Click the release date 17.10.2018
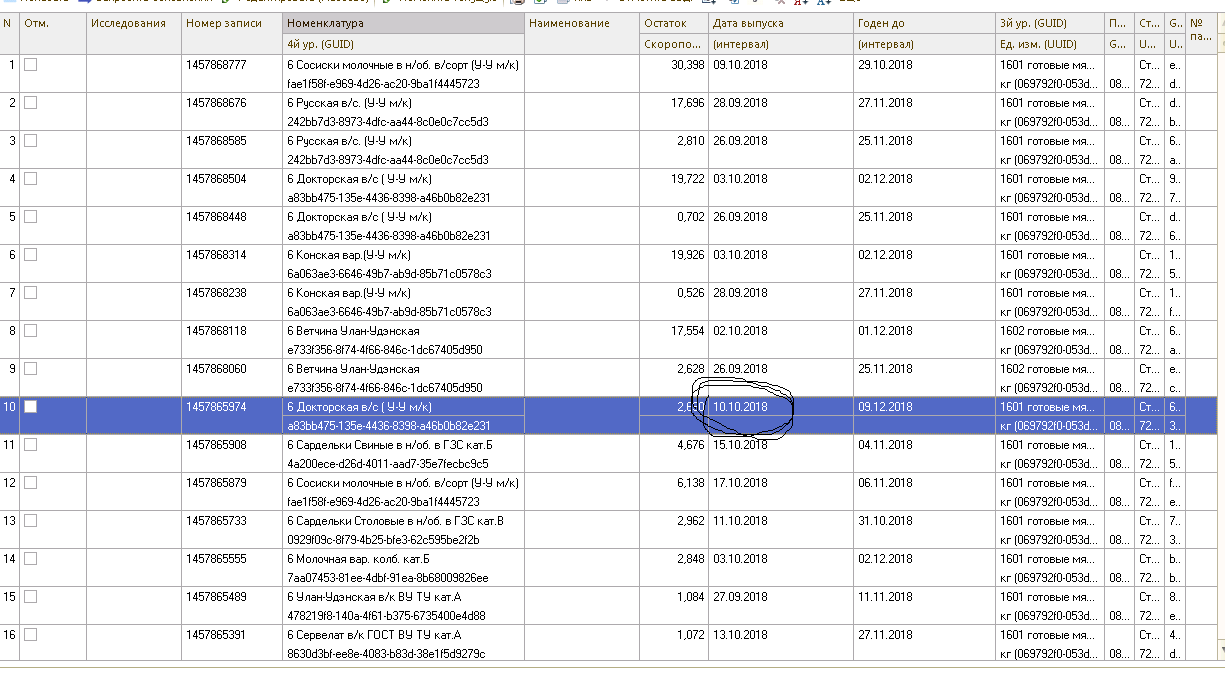This screenshot has height=673, width=1225. (741, 483)
